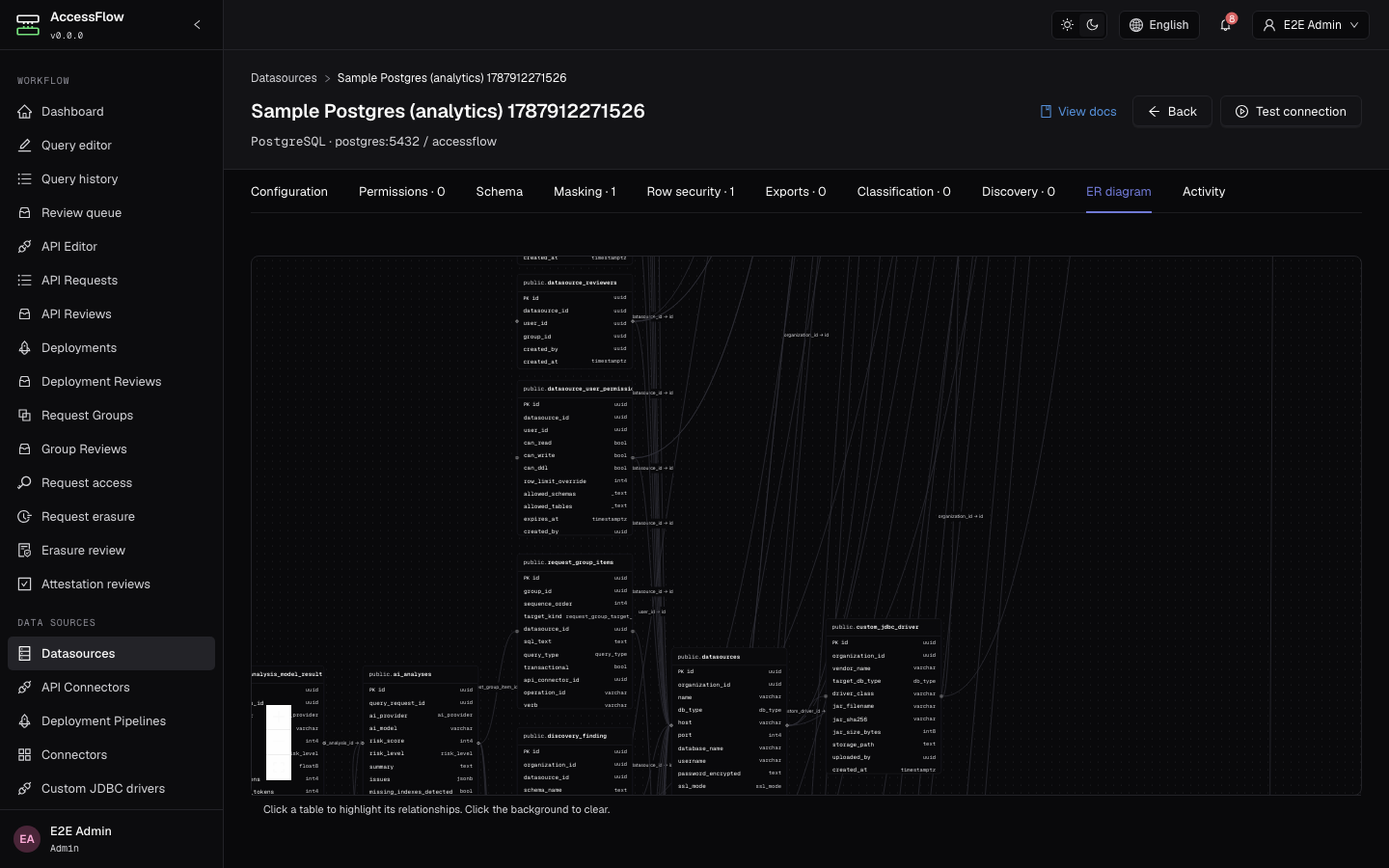Open the Group Reviews icon
This screenshot has width=1389, height=868.
(x=25, y=449)
